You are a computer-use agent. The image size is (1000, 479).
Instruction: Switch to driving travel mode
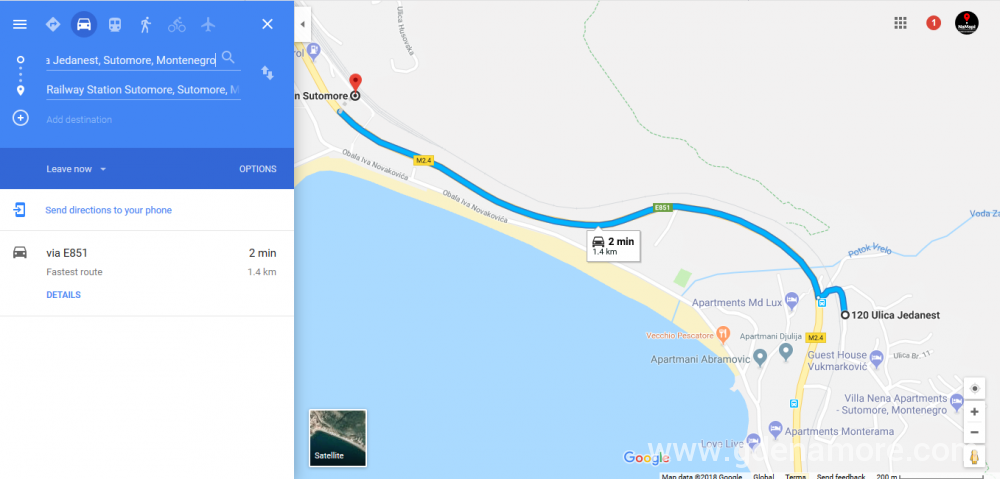(x=84, y=24)
